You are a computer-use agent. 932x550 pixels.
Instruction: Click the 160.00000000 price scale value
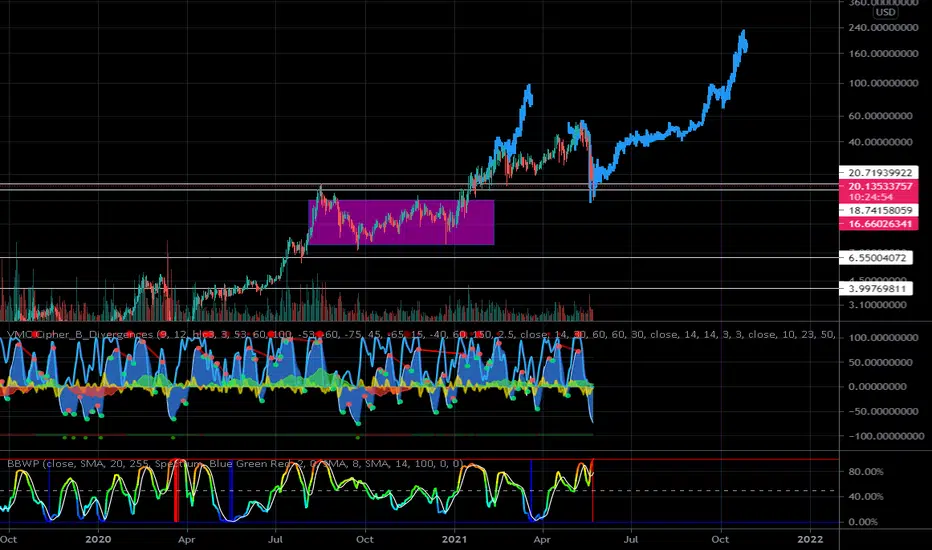[x=883, y=54]
